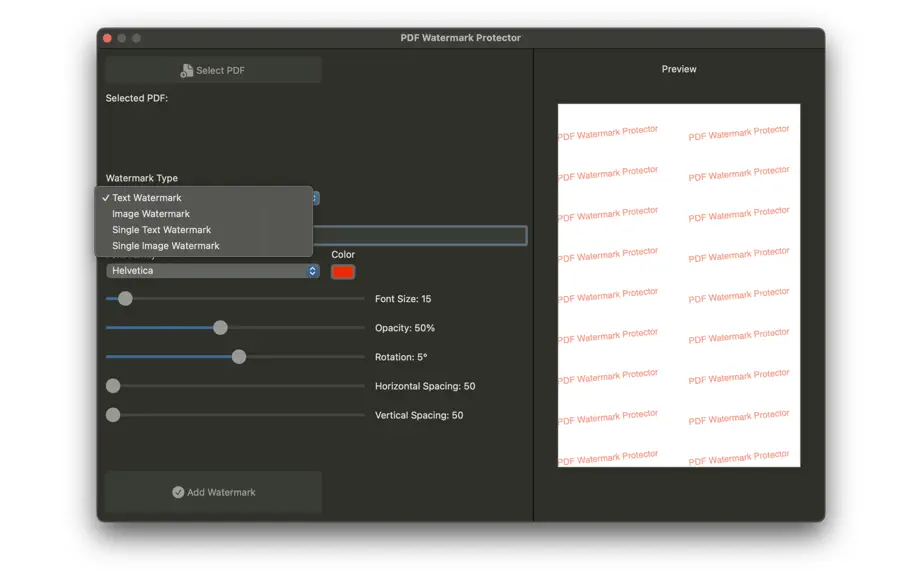This screenshot has width=922, height=576.
Task: Click the 'Vertical Spacing: 50' label
Action: pos(419,415)
